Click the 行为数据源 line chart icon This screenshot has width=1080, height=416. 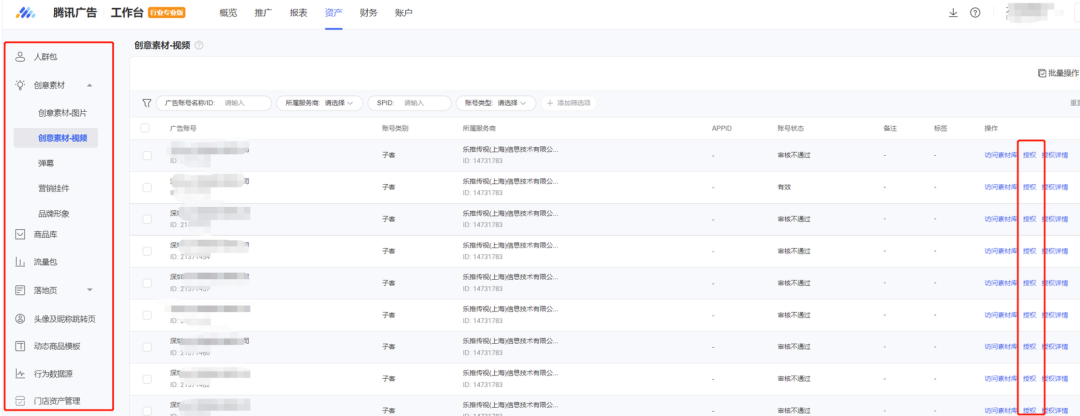point(20,374)
